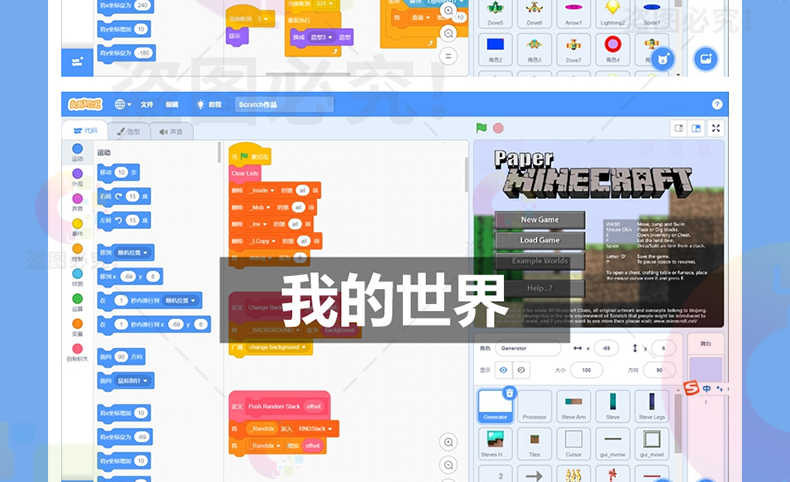Select the 侦测 sensing block category
This screenshot has height=482, width=790.
(77, 278)
